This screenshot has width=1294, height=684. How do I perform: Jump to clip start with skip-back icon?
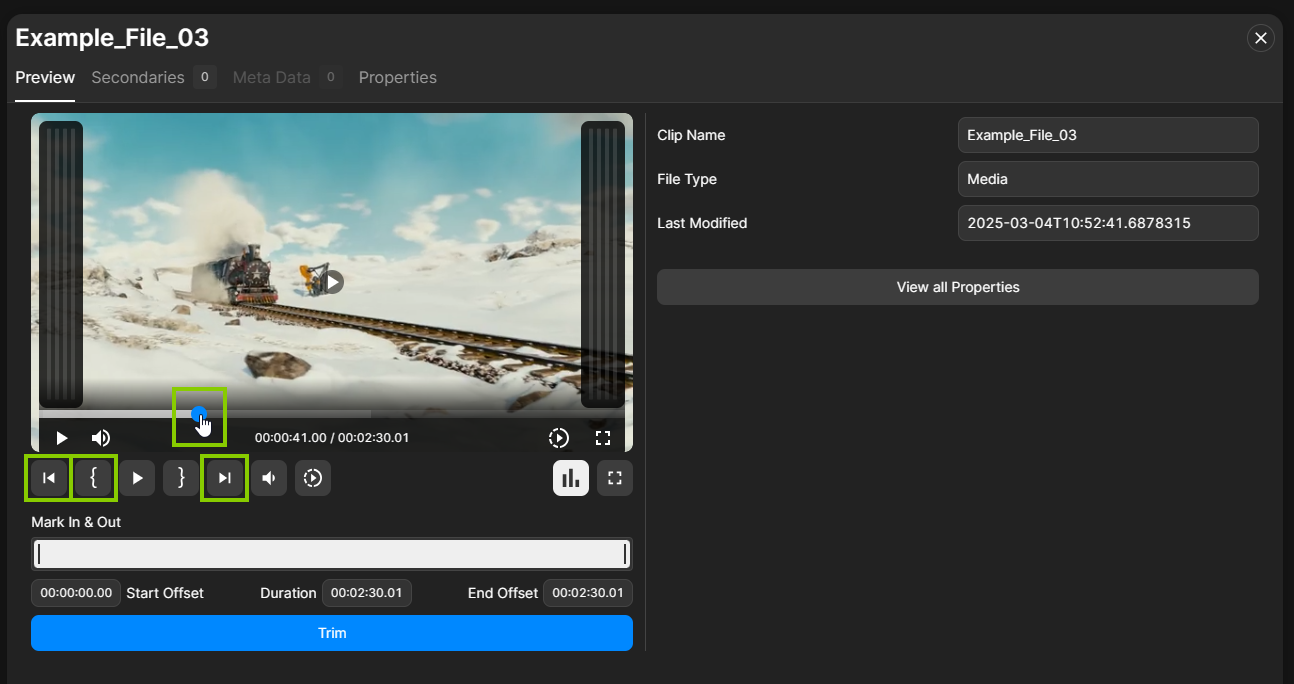click(48, 478)
